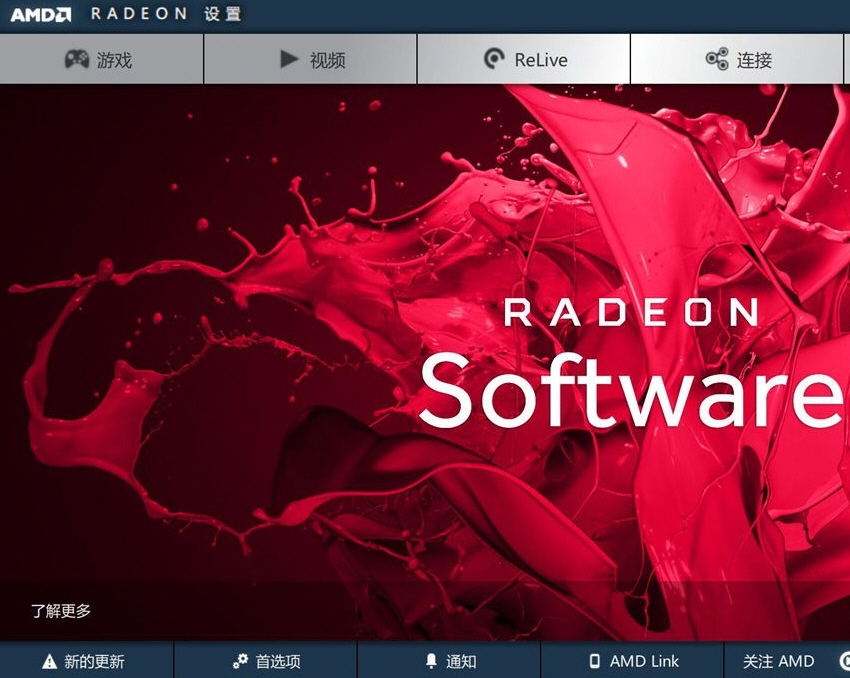Screen dimensions: 850x678
Task: Click the Radeon Software banner text
Action: pyautogui.click(x=632, y=362)
